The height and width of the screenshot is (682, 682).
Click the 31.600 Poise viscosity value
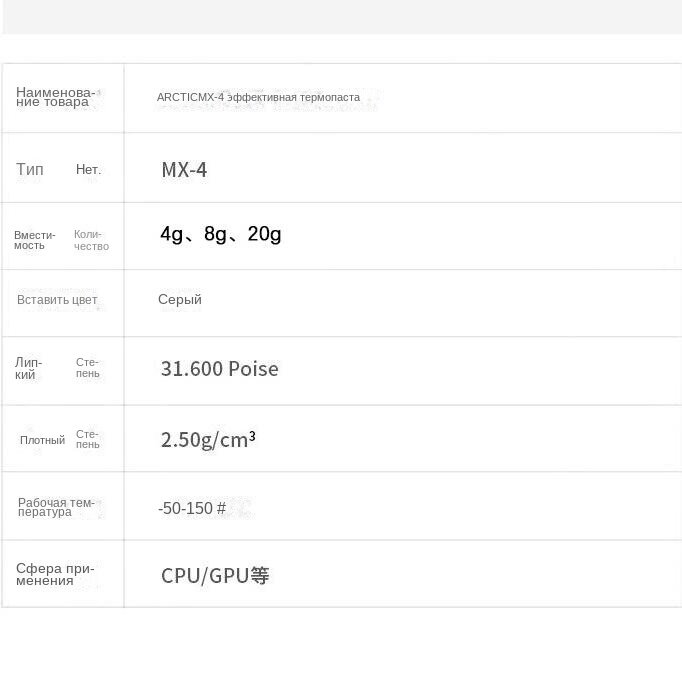point(219,369)
